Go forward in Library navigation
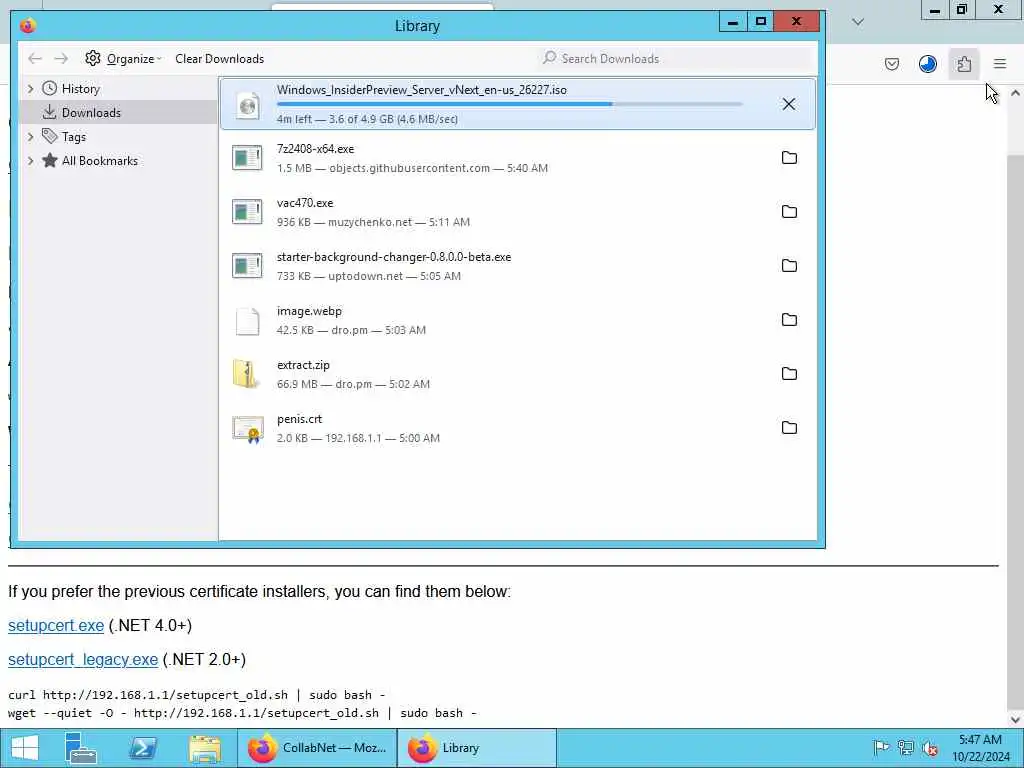 [61, 59]
